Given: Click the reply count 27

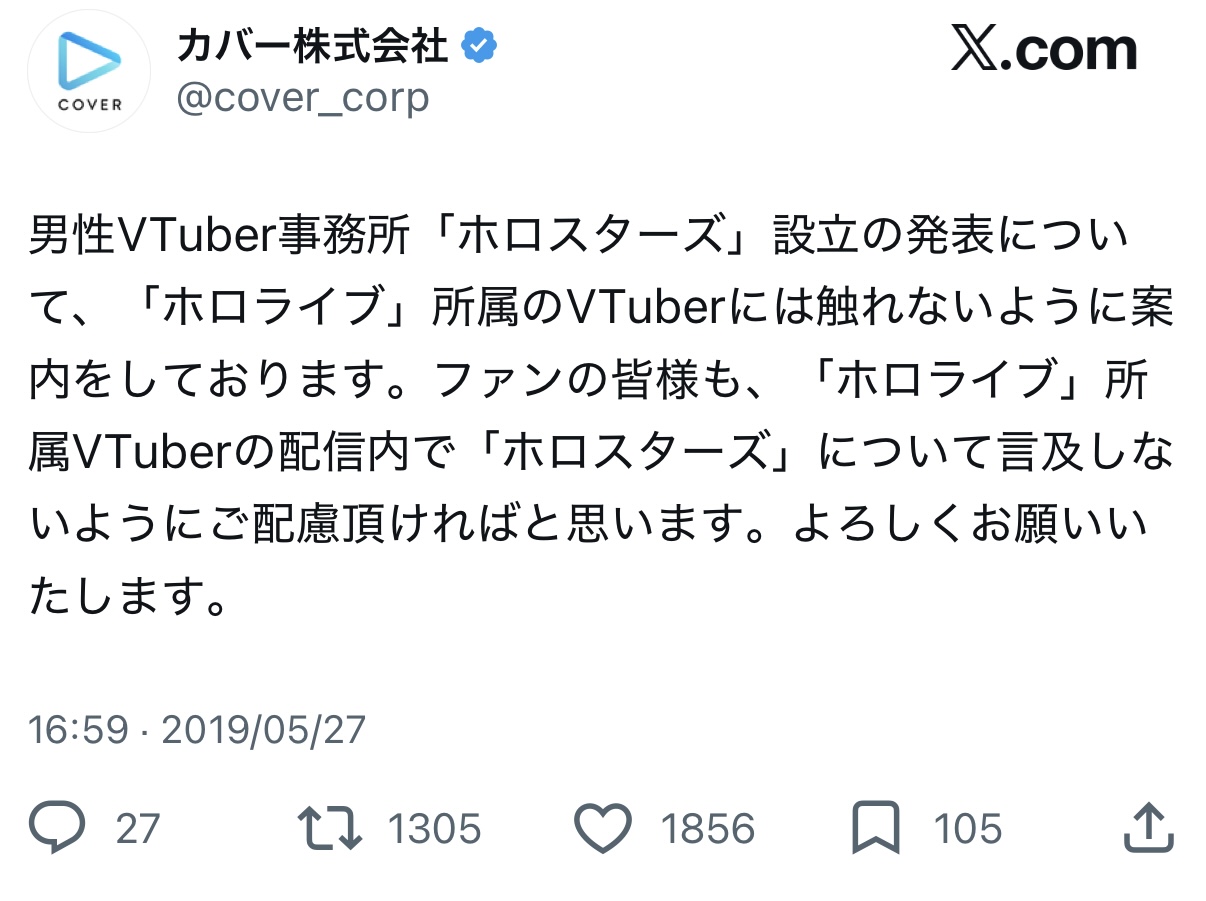Looking at the screenshot, I should pyautogui.click(x=138, y=829).
